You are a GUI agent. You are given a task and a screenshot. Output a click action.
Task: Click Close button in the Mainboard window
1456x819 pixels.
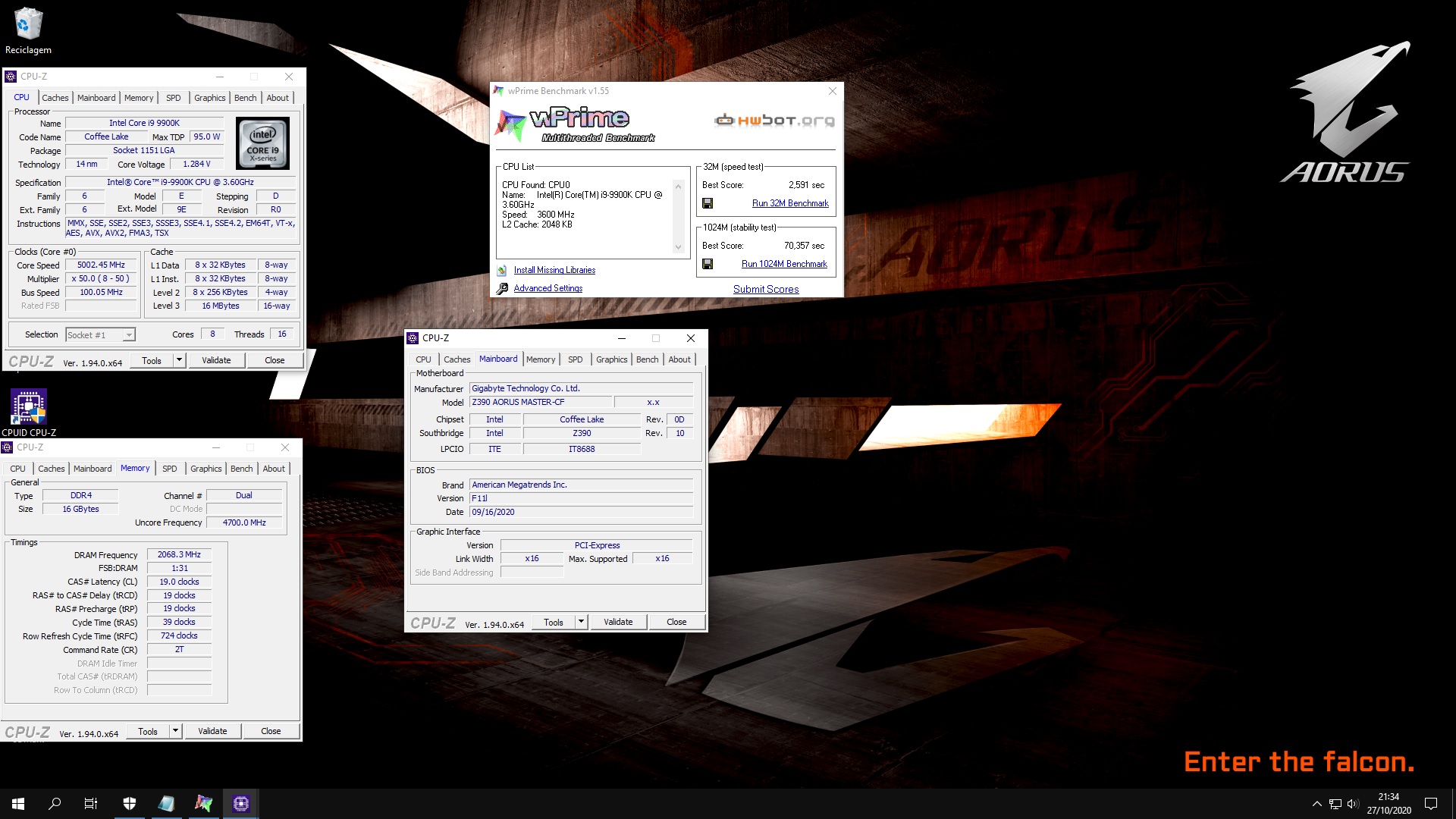click(676, 622)
